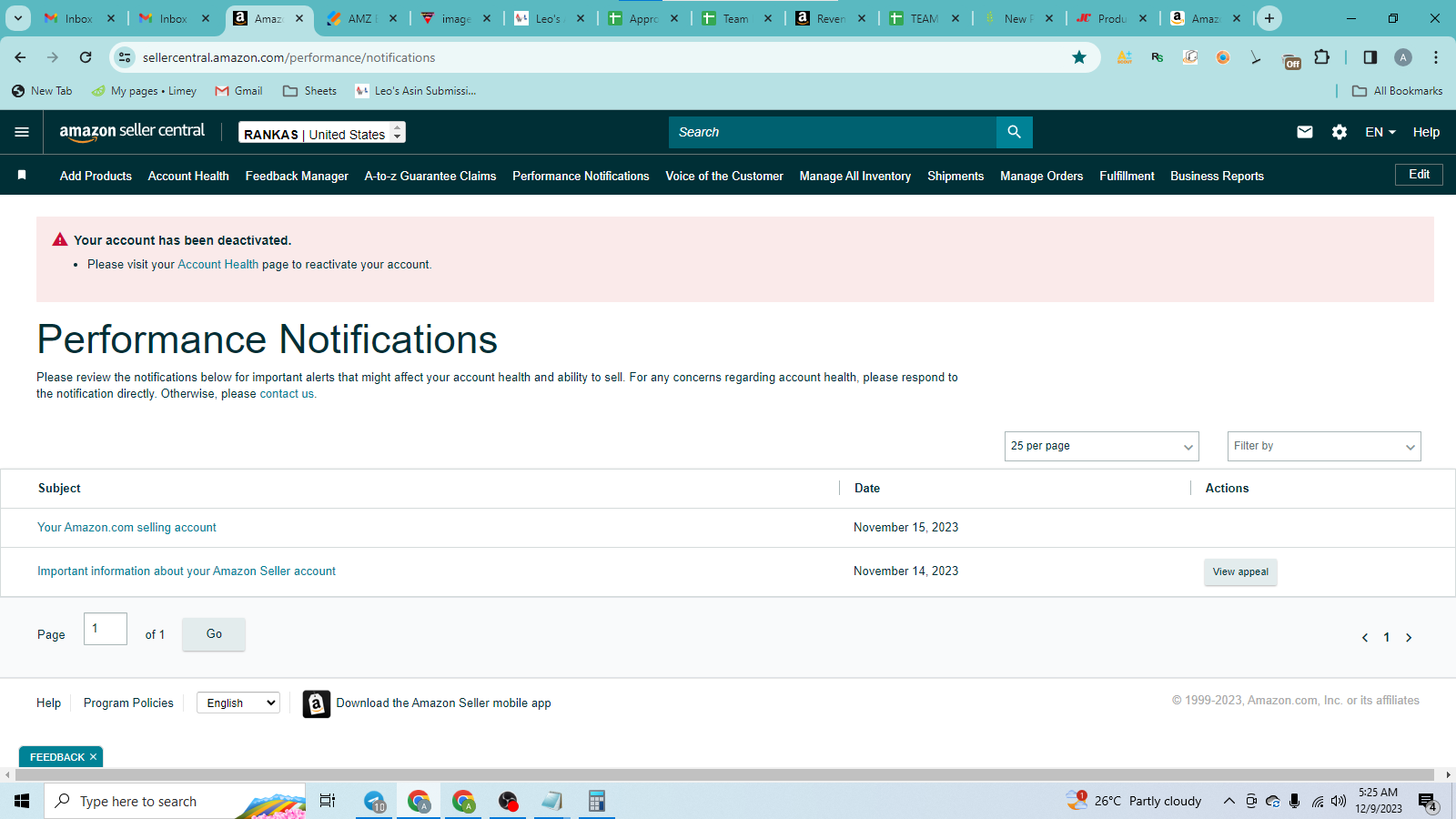Switch to the AMZ browser tab

(x=362, y=18)
